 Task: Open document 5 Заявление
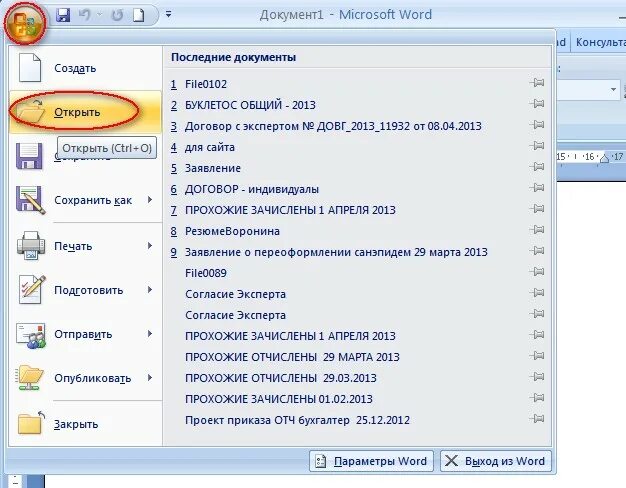[x=212, y=168]
